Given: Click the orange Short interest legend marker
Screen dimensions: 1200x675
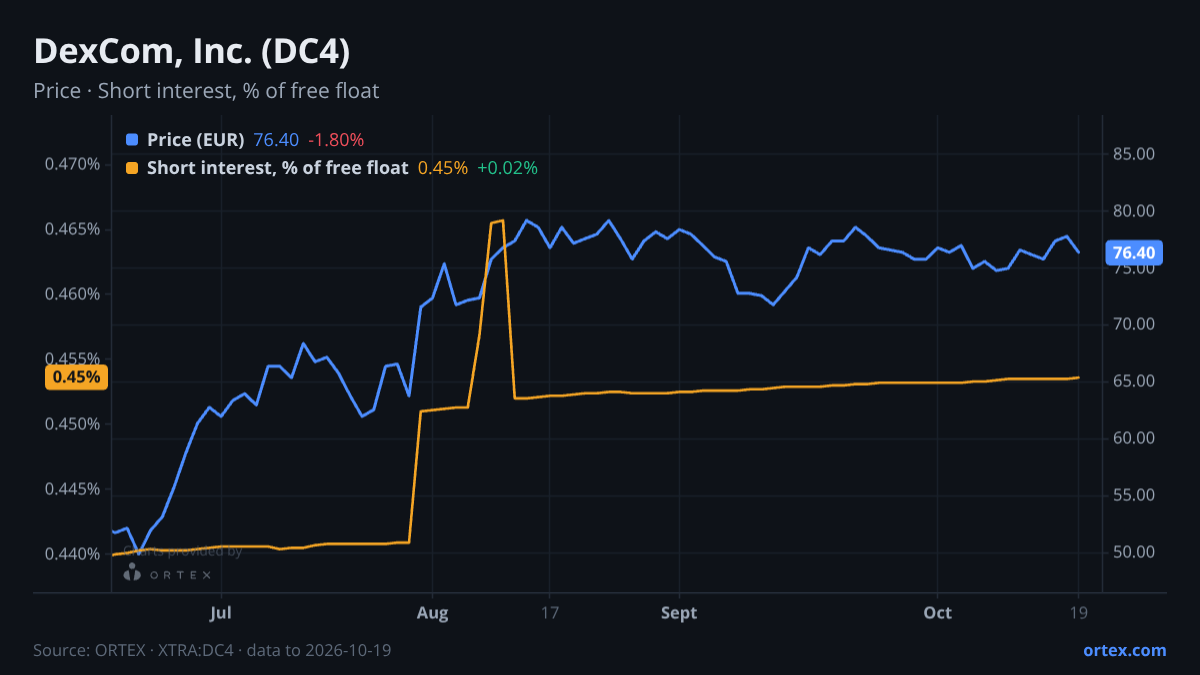Looking at the screenshot, I should pyautogui.click(x=132, y=168).
